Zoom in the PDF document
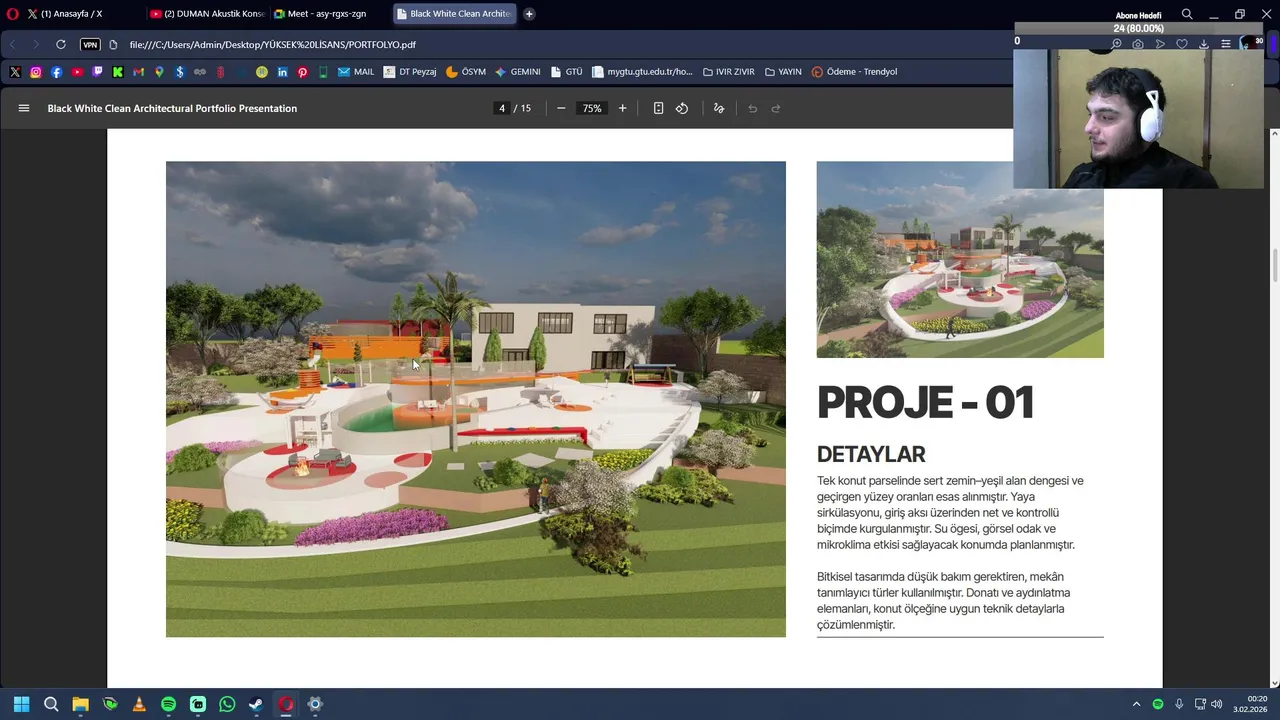Viewport: 1280px width, 720px height. point(622,108)
